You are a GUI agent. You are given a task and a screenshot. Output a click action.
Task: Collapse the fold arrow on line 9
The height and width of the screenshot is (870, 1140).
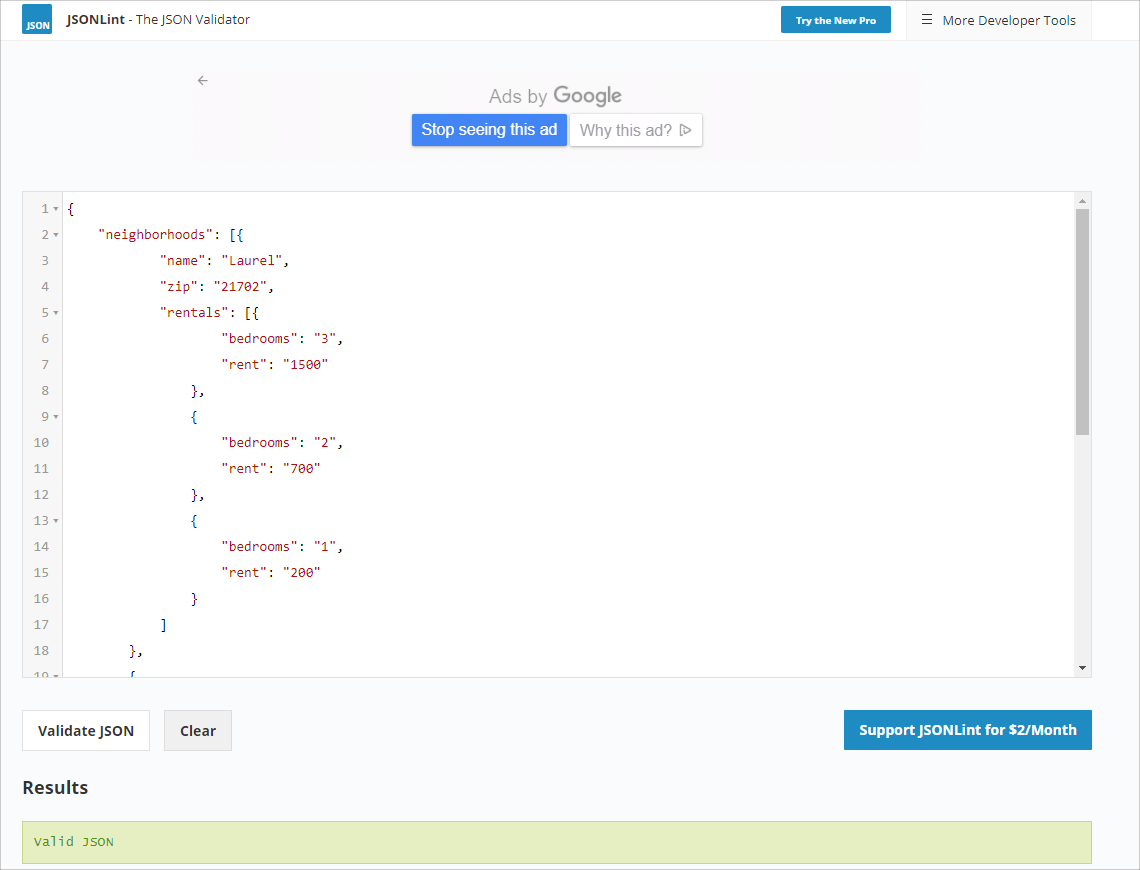(56, 417)
